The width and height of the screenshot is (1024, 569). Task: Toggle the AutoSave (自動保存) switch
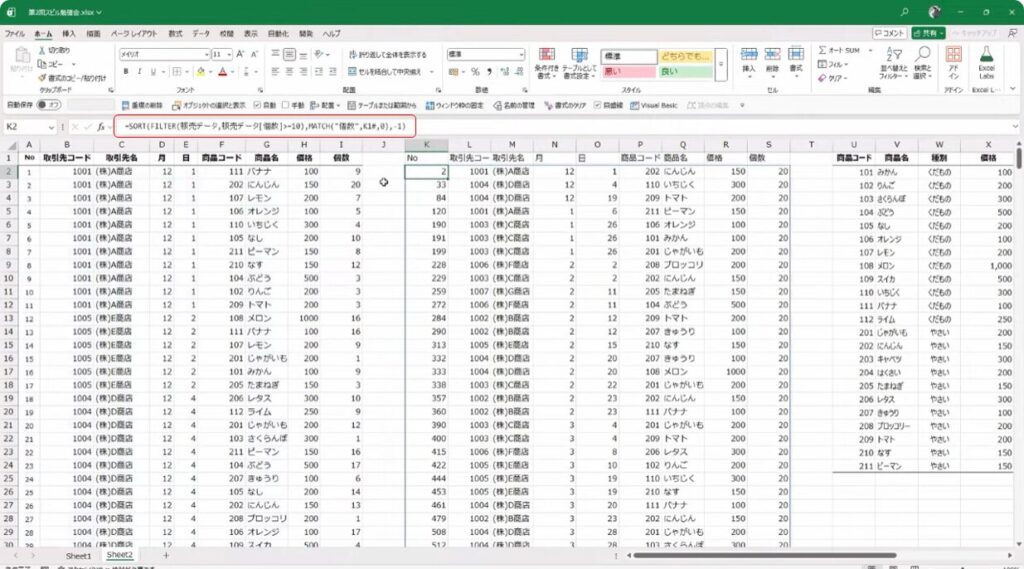[x=49, y=104]
